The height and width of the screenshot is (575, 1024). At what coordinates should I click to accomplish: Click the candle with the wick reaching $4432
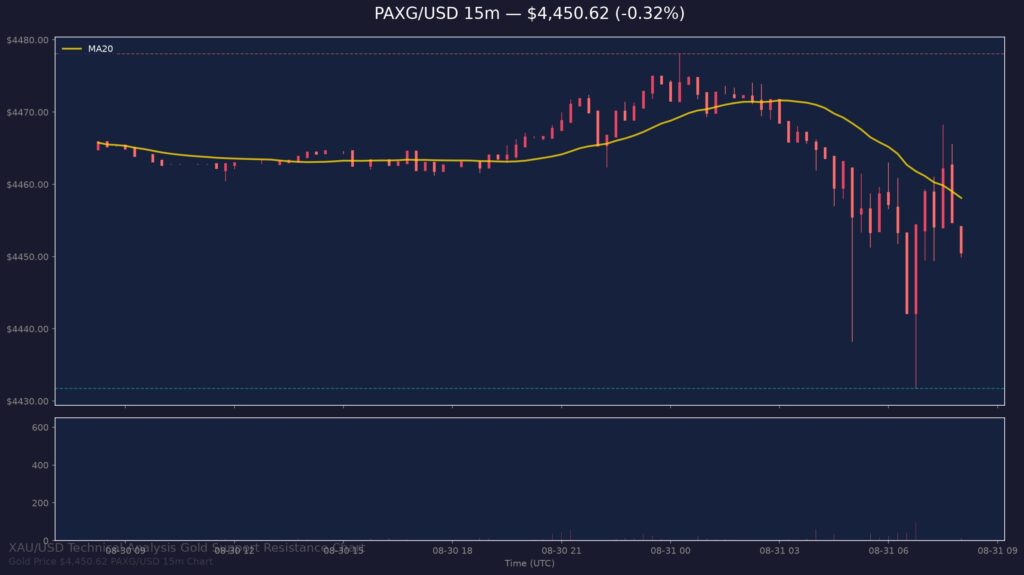(916, 307)
